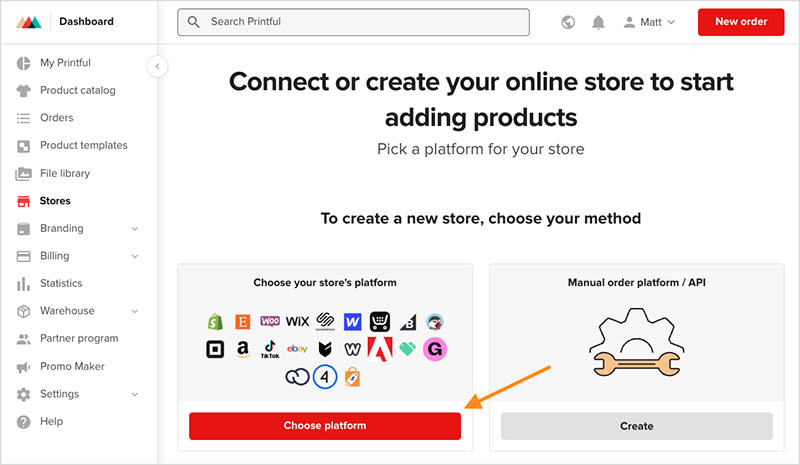The height and width of the screenshot is (465, 800).
Task: Open notifications bell icon
Action: click(598, 22)
